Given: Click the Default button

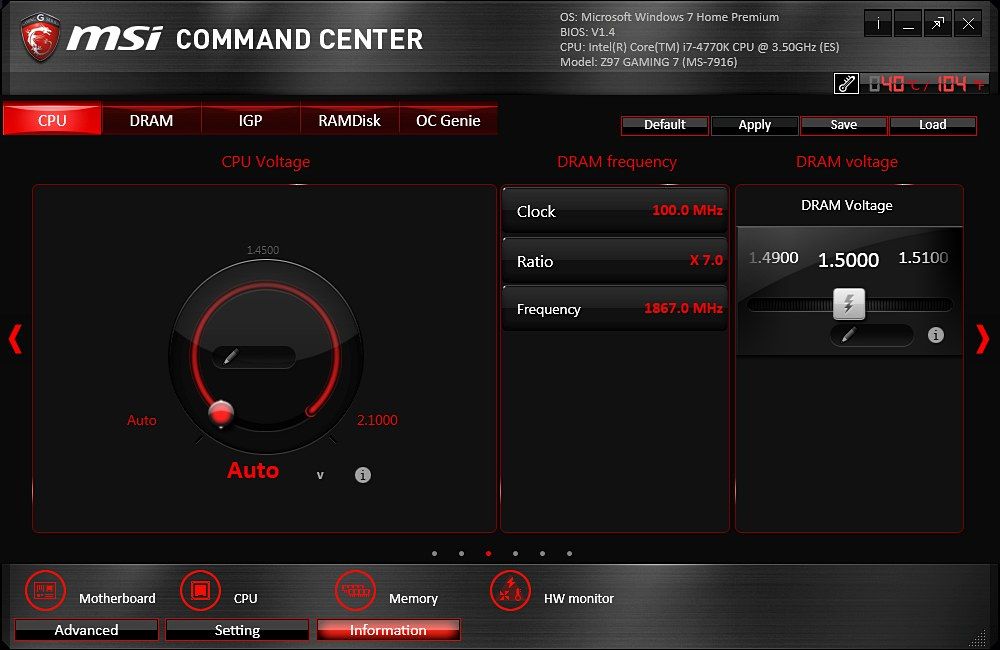Looking at the screenshot, I should click(x=665, y=125).
